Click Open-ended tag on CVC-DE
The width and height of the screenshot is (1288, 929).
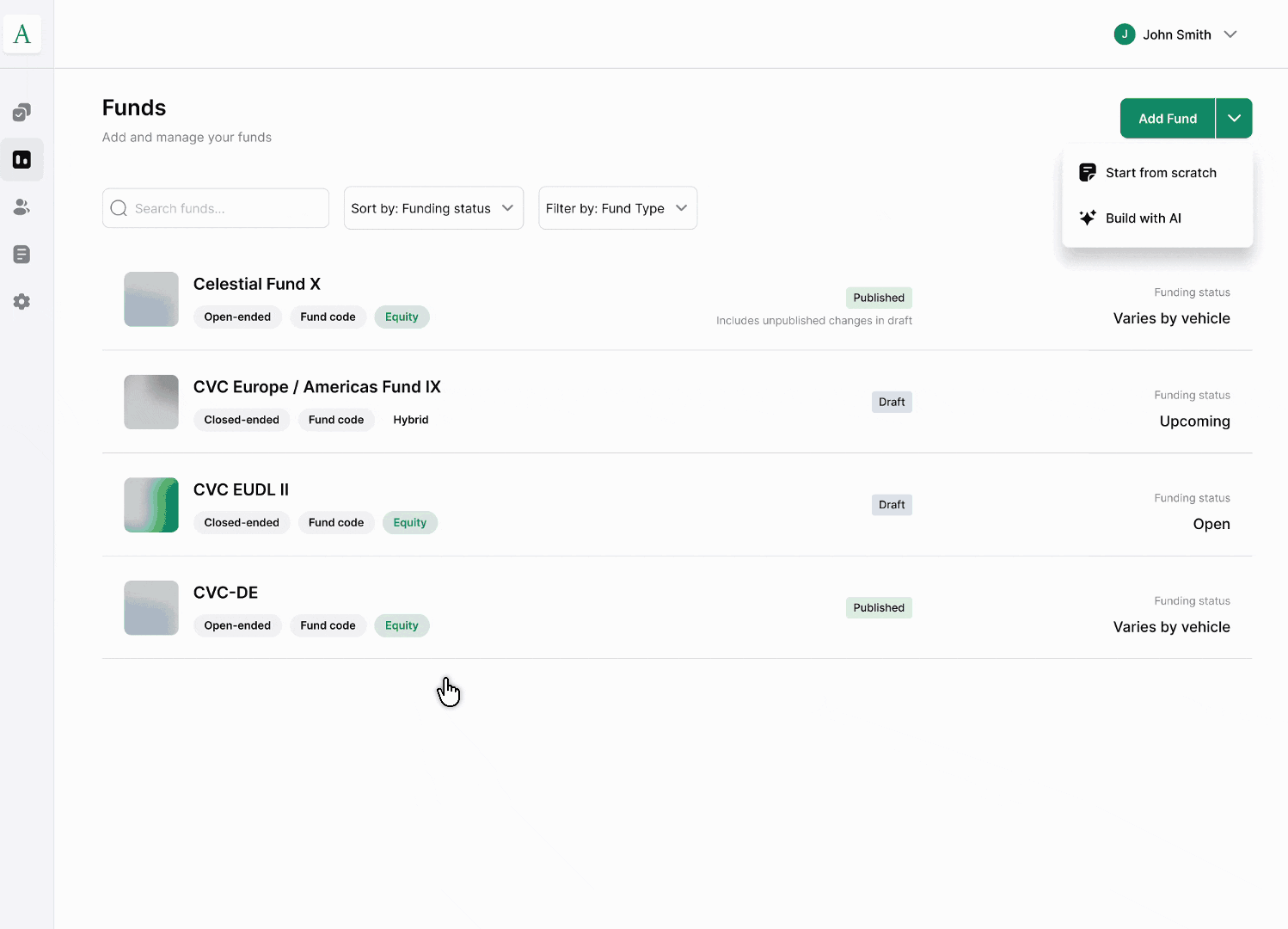(x=237, y=625)
